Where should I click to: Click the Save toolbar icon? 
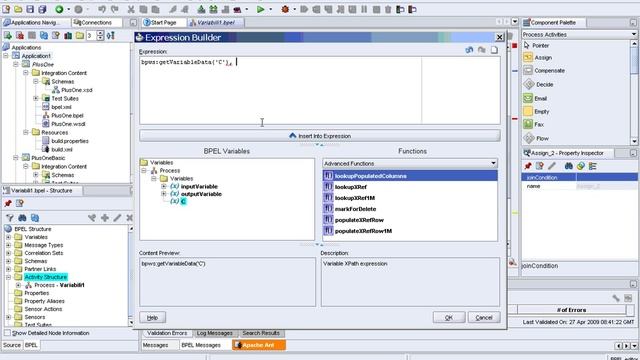30,9
